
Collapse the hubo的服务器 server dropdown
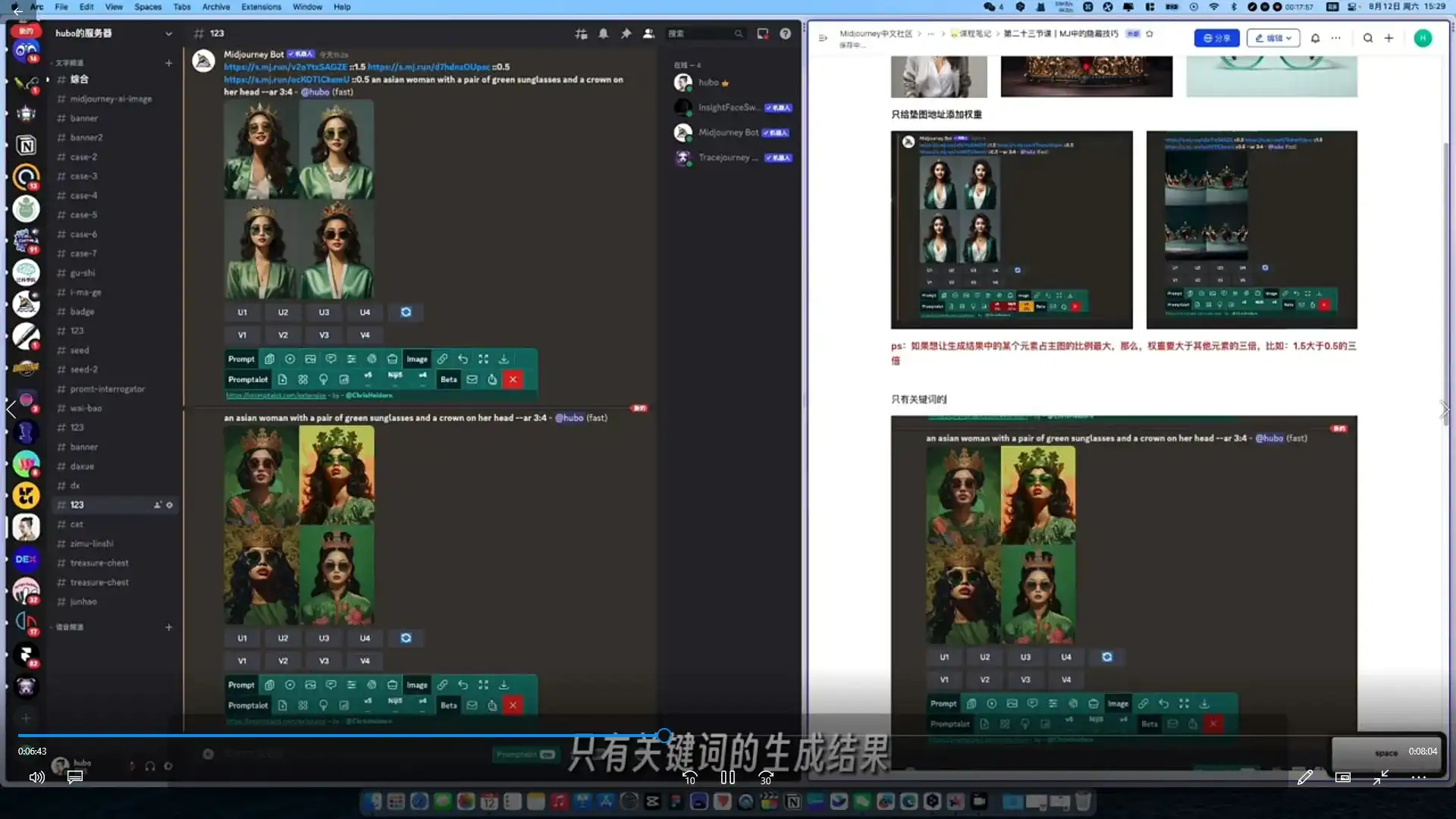[x=168, y=33]
